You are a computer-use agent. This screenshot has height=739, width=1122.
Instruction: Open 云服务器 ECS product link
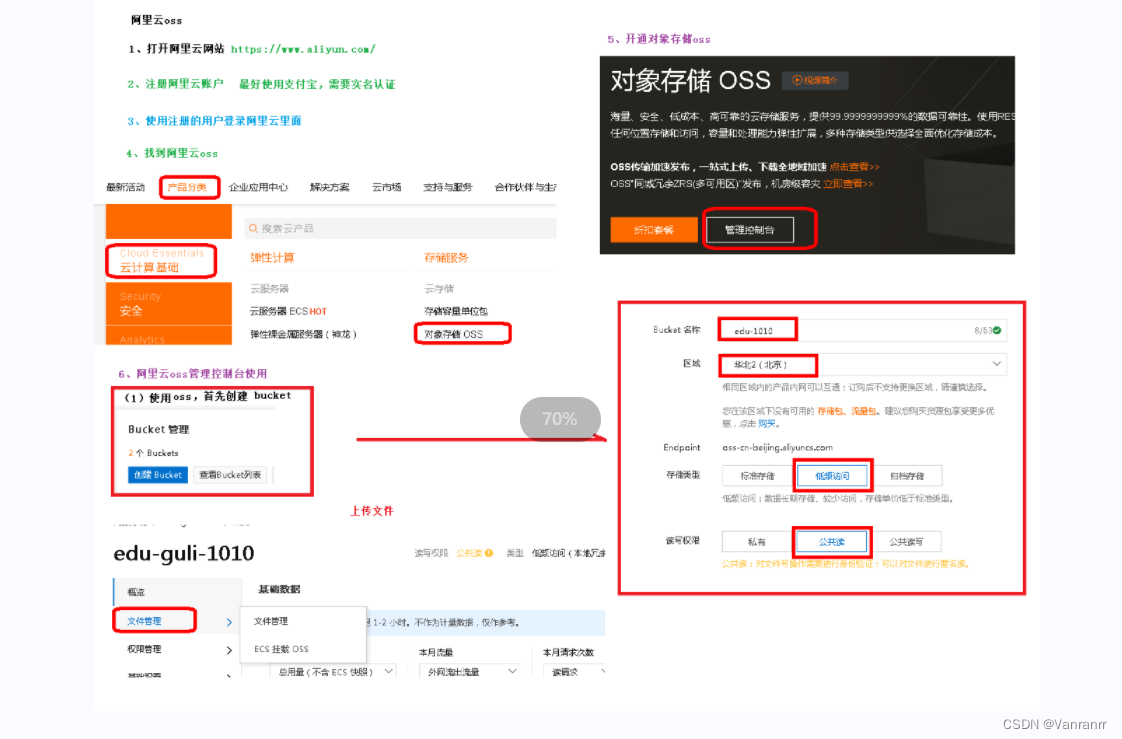click(x=288, y=311)
